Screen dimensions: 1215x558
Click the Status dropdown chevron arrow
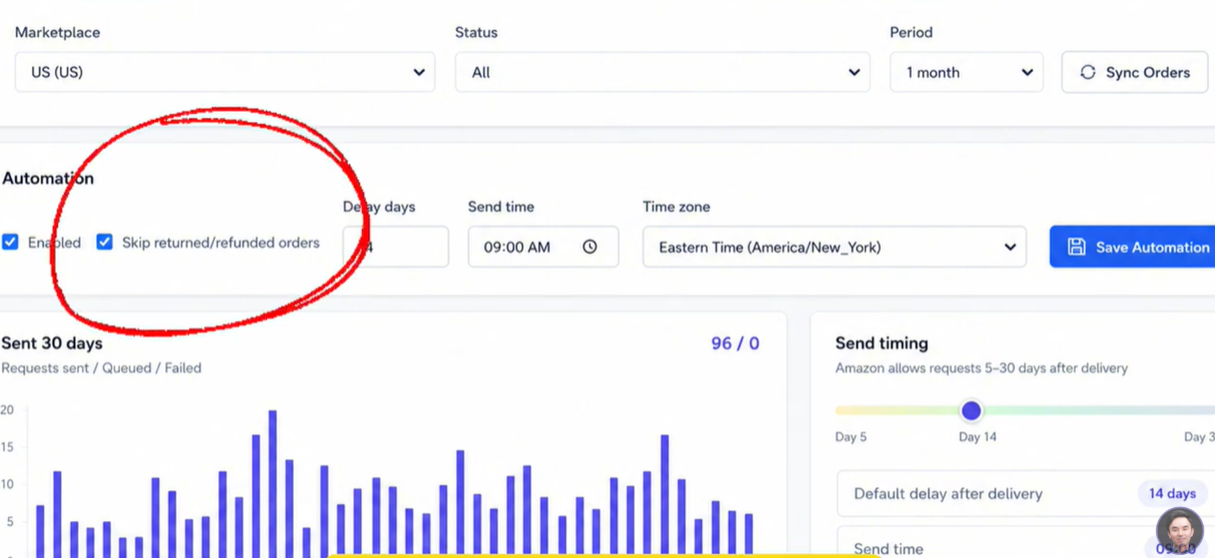coord(854,72)
